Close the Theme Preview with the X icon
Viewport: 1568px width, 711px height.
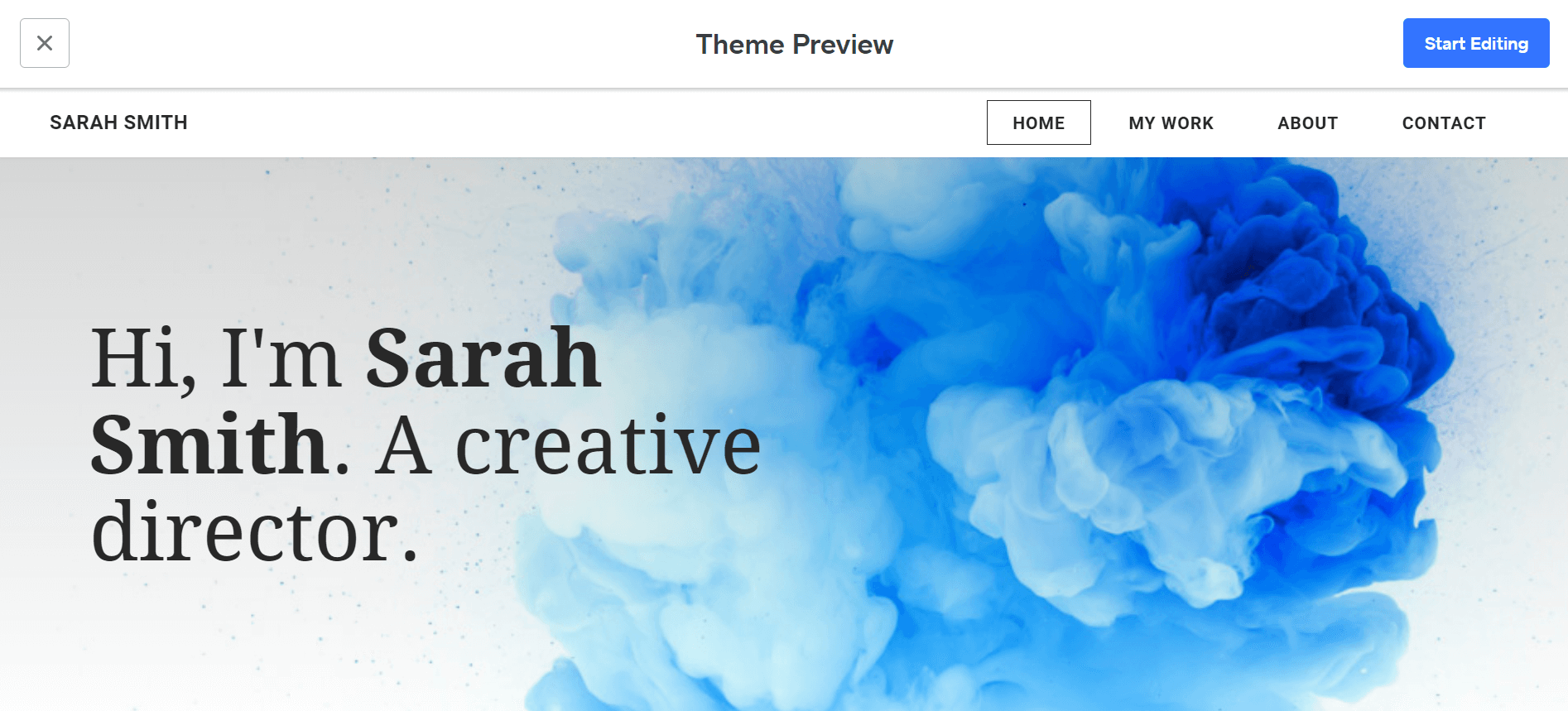pos(45,43)
